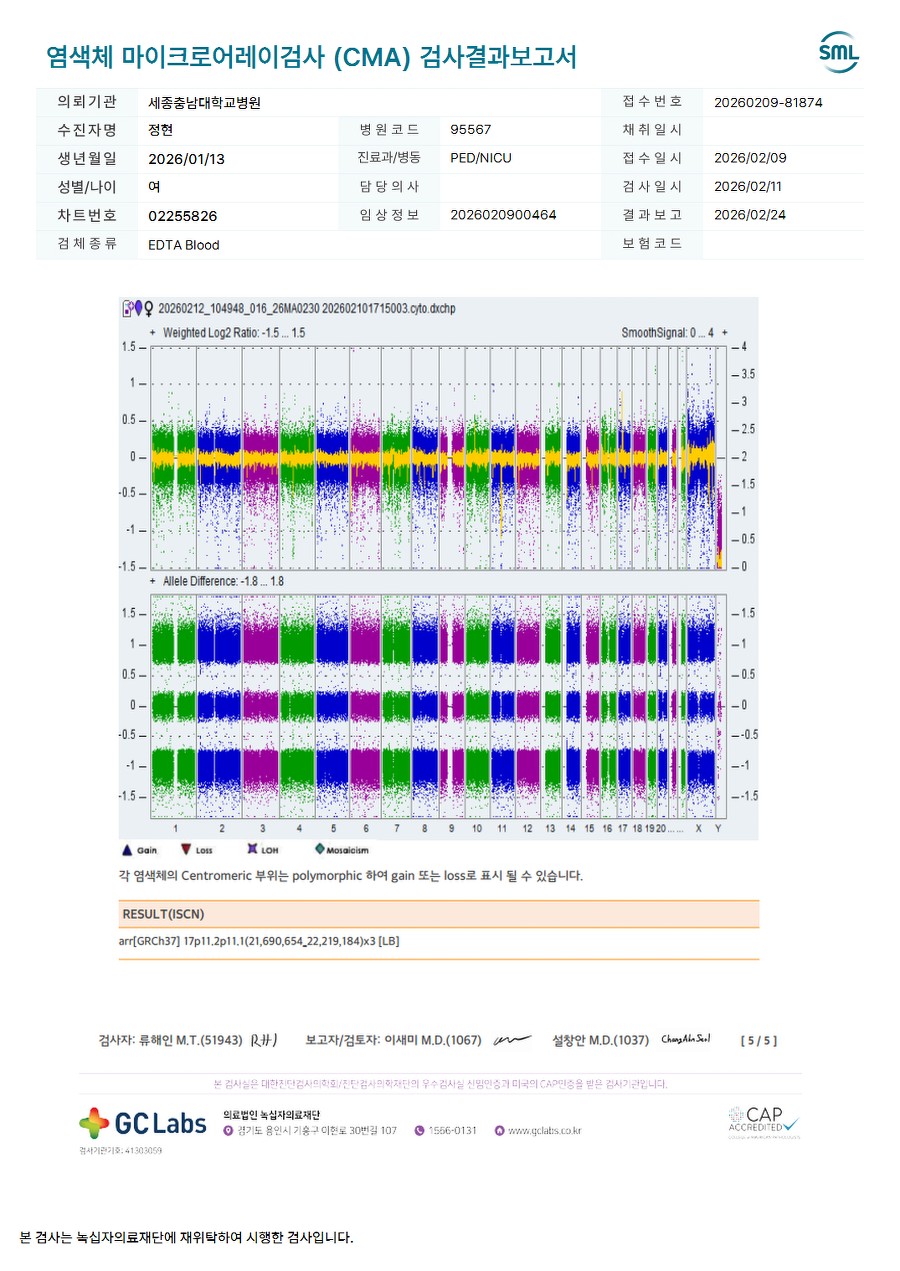Click the Chang Ahn Seol signature

(x=684, y=1040)
